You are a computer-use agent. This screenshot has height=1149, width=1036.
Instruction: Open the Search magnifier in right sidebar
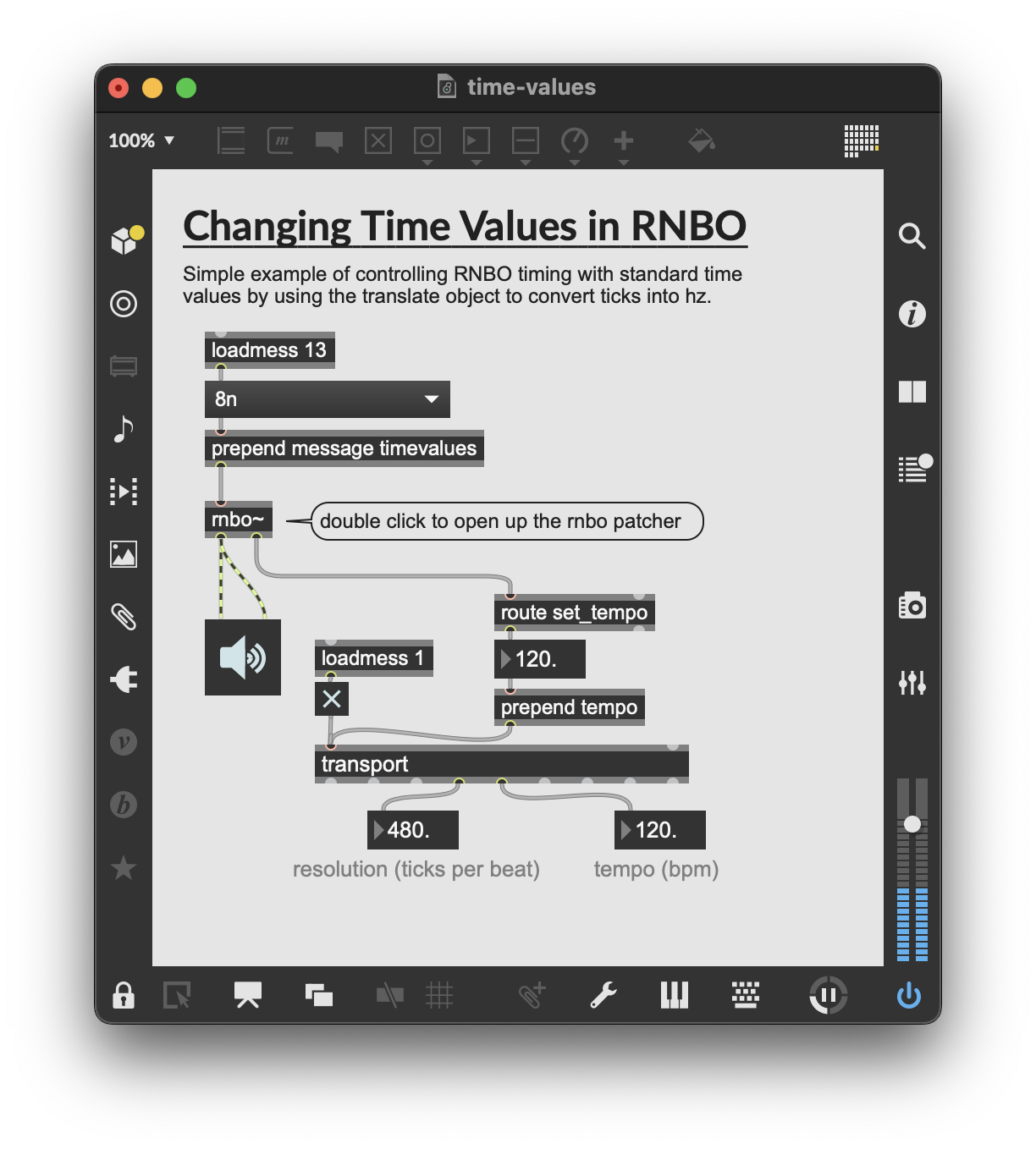[912, 236]
